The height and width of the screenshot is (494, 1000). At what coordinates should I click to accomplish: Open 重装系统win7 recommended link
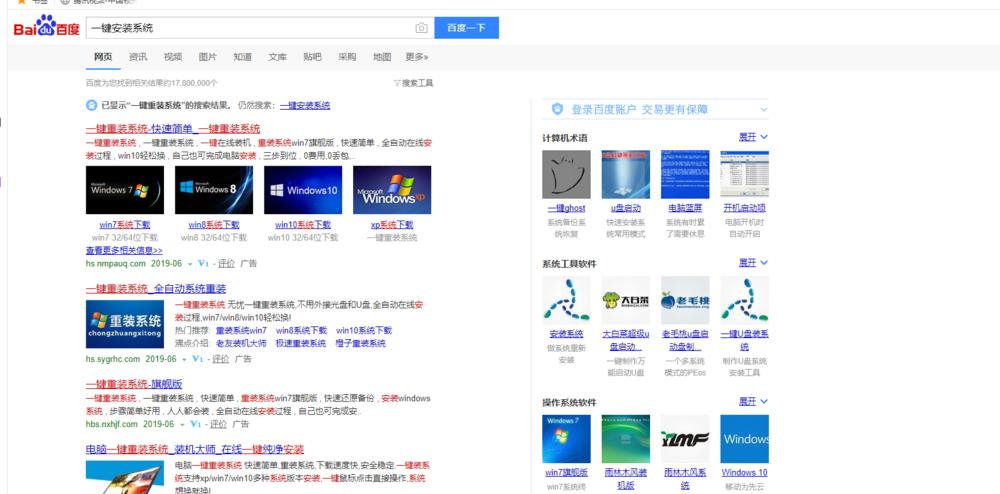coord(241,331)
